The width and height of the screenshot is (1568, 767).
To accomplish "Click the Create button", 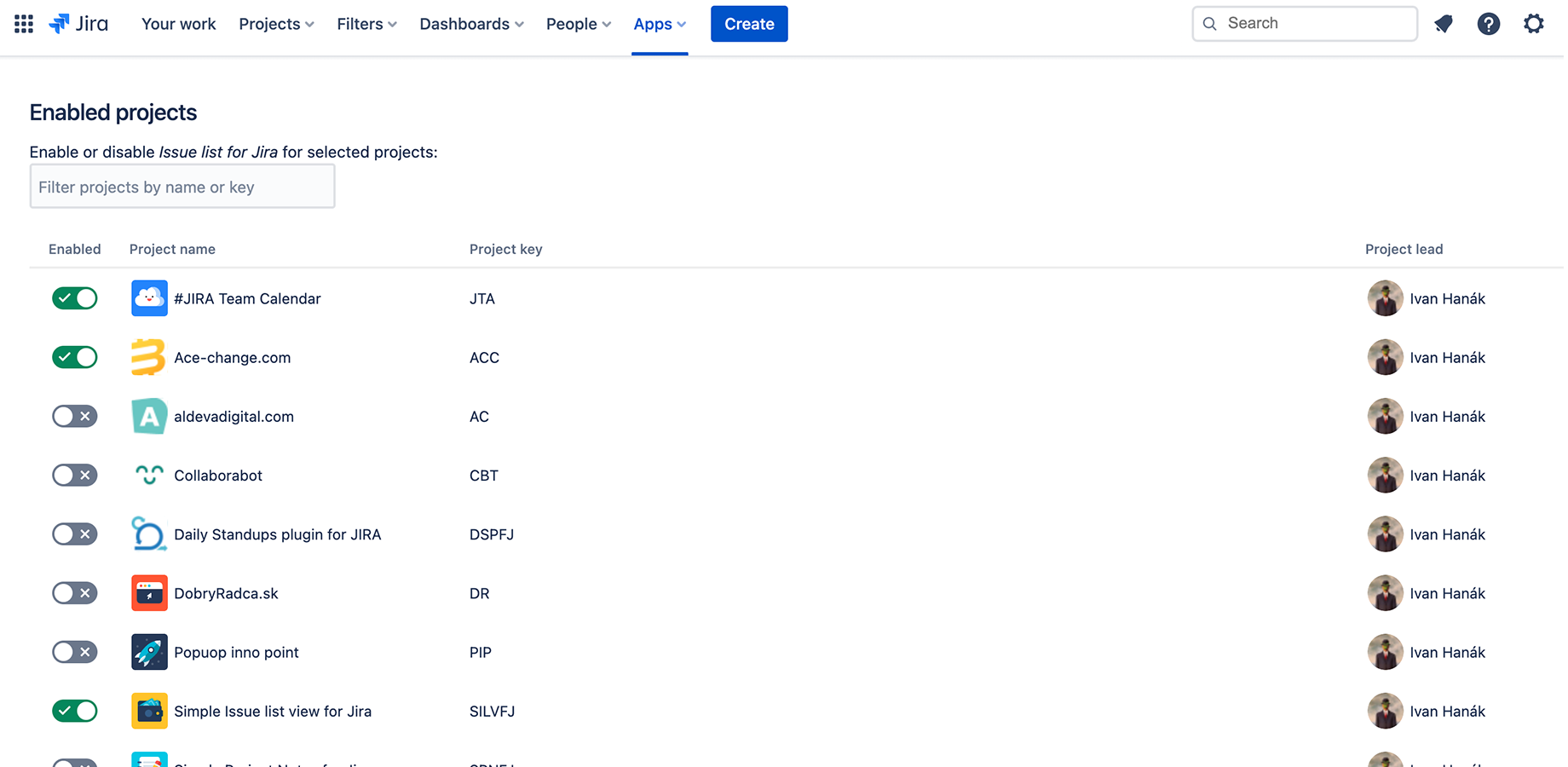I will coord(749,24).
